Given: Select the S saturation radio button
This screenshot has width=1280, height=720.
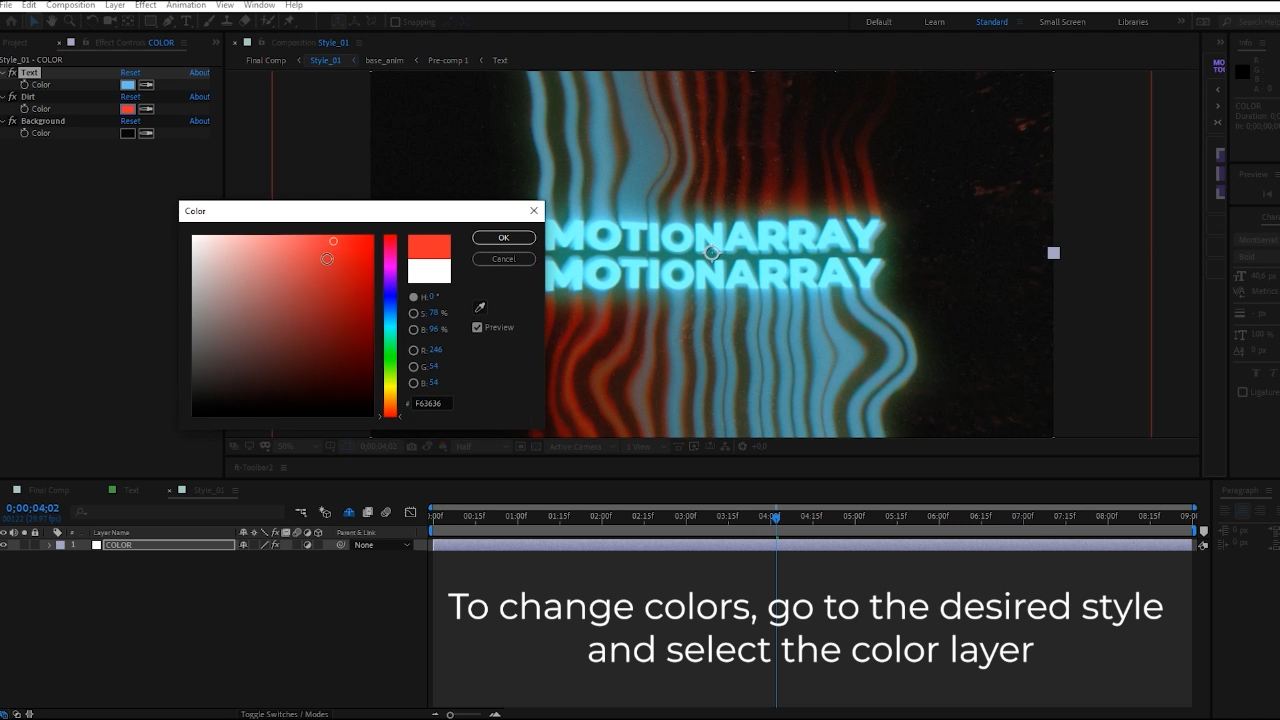Looking at the screenshot, I should pos(414,314).
